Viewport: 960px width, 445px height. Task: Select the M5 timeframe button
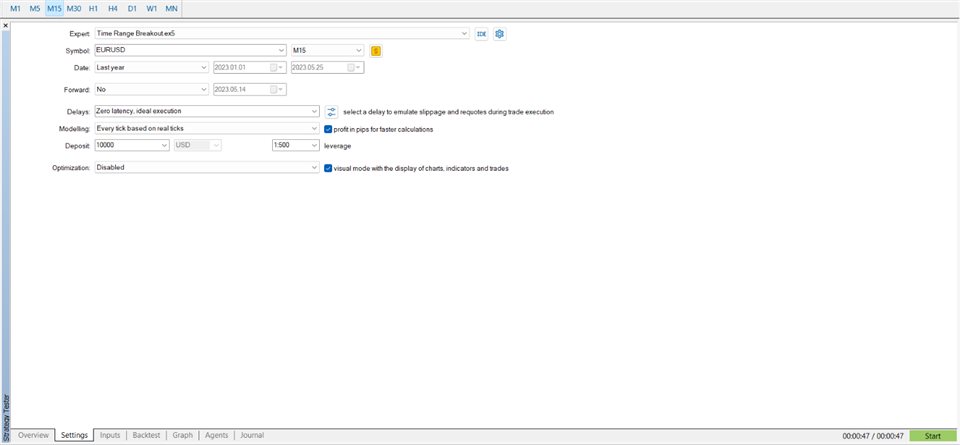click(x=35, y=9)
